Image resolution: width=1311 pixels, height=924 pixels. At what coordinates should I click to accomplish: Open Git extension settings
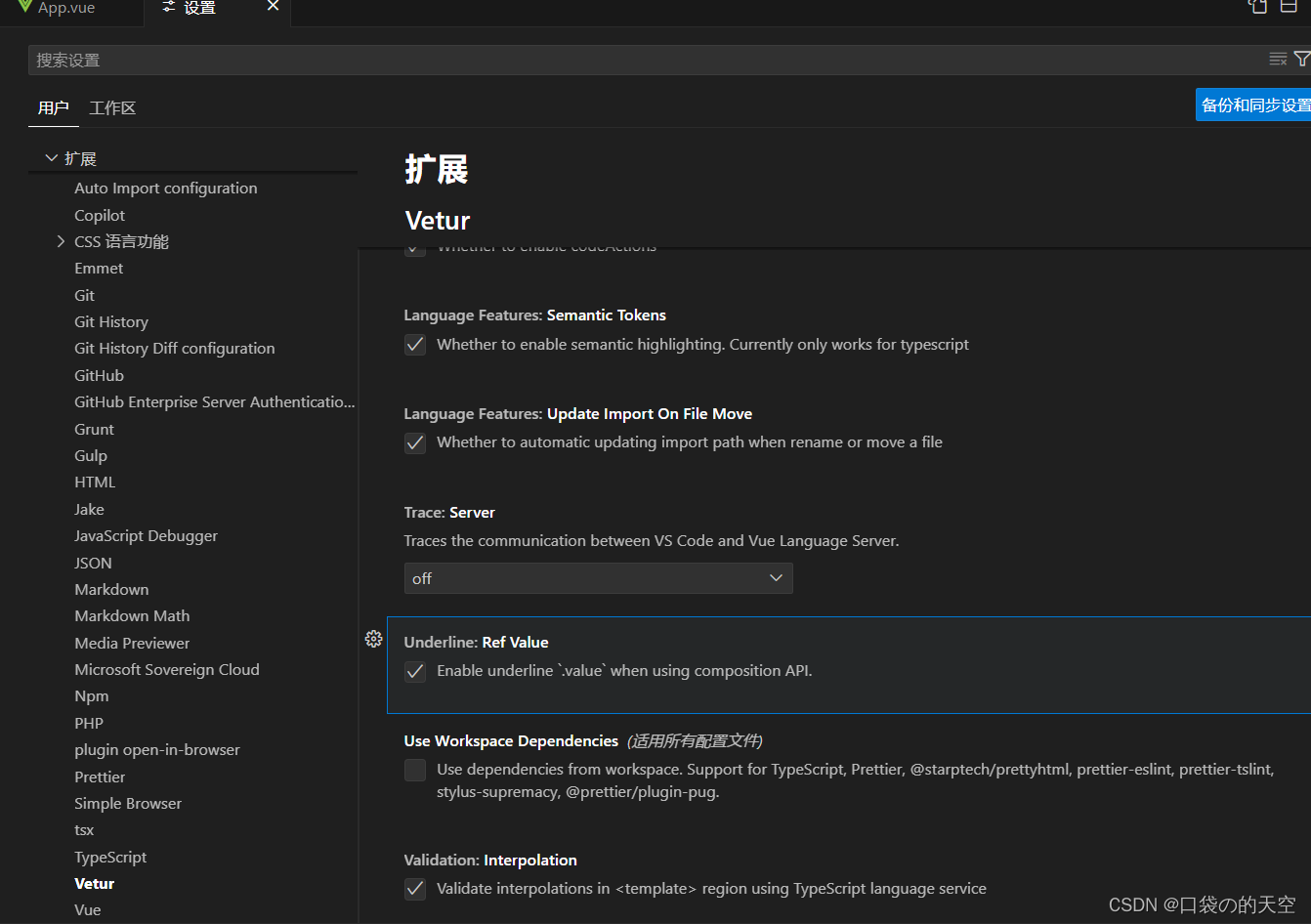[x=84, y=295]
